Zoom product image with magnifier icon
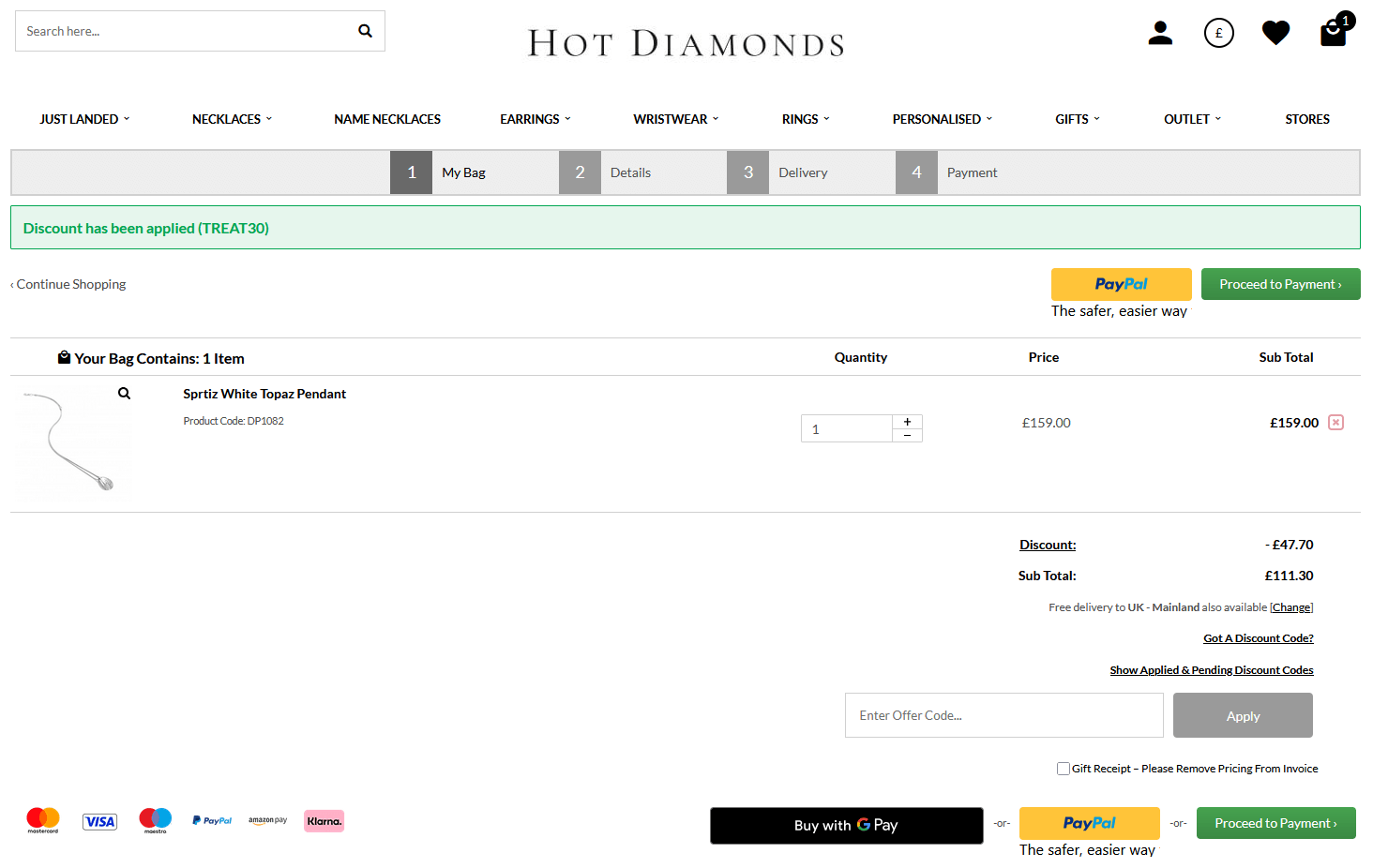This screenshot has height=868, width=1373. pyautogui.click(x=124, y=394)
